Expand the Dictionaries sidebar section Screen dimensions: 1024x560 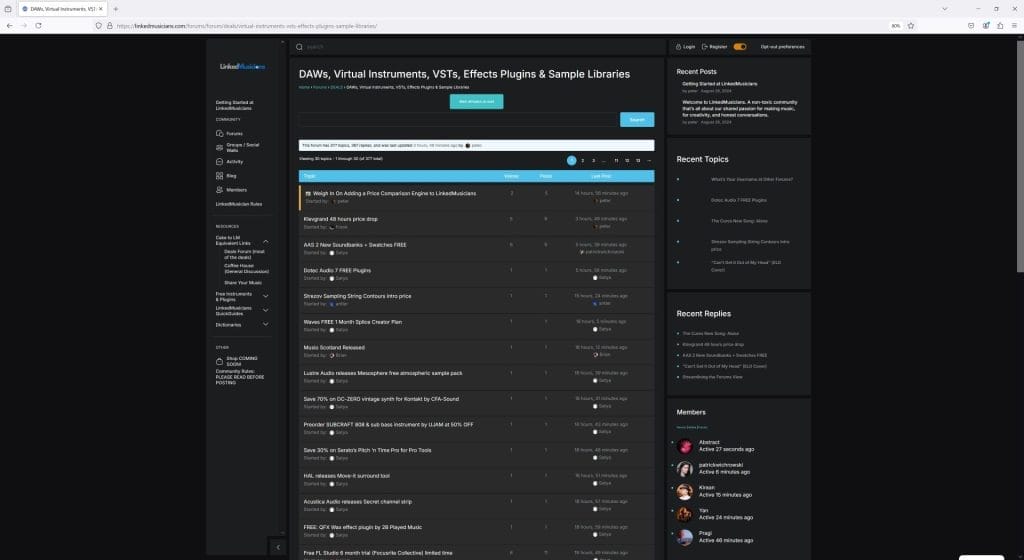pyautogui.click(x=266, y=324)
